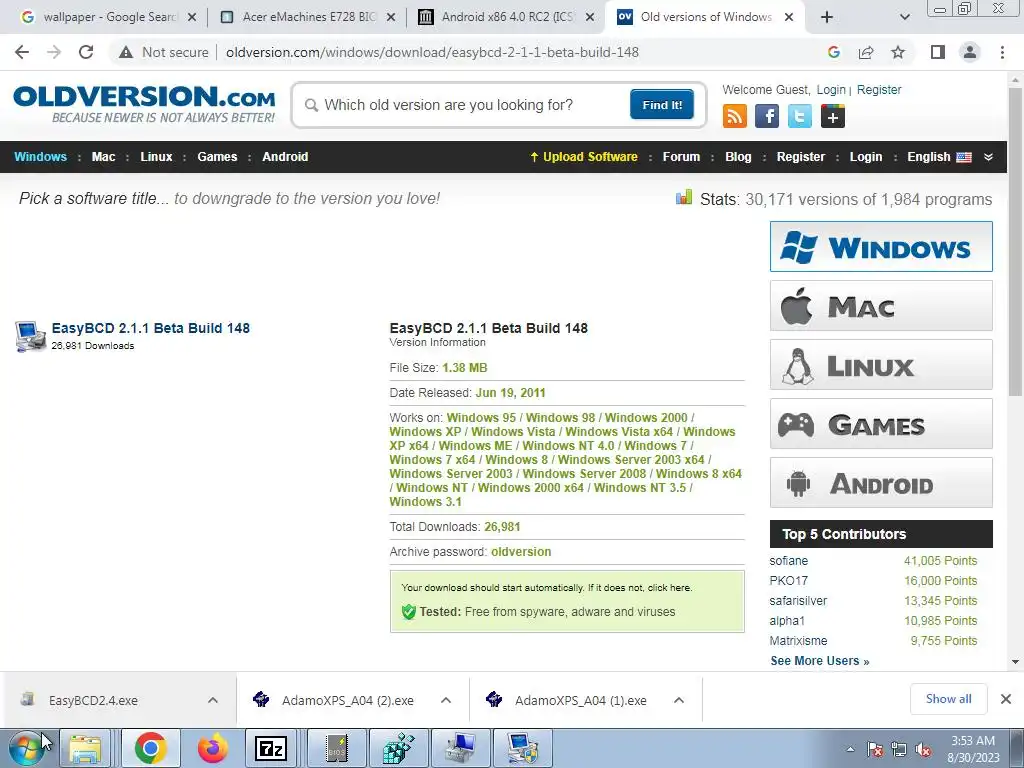Open a new browser tab
The width and height of the screenshot is (1024, 768).
tap(827, 17)
